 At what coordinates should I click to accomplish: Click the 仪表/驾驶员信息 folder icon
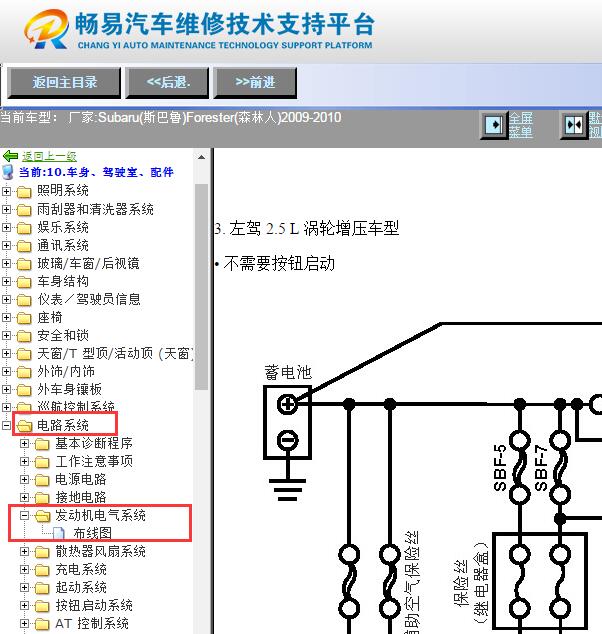tap(24, 300)
